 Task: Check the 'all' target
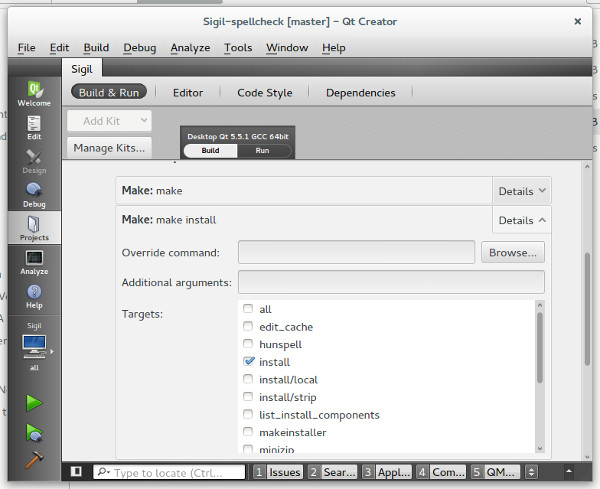click(248, 308)
